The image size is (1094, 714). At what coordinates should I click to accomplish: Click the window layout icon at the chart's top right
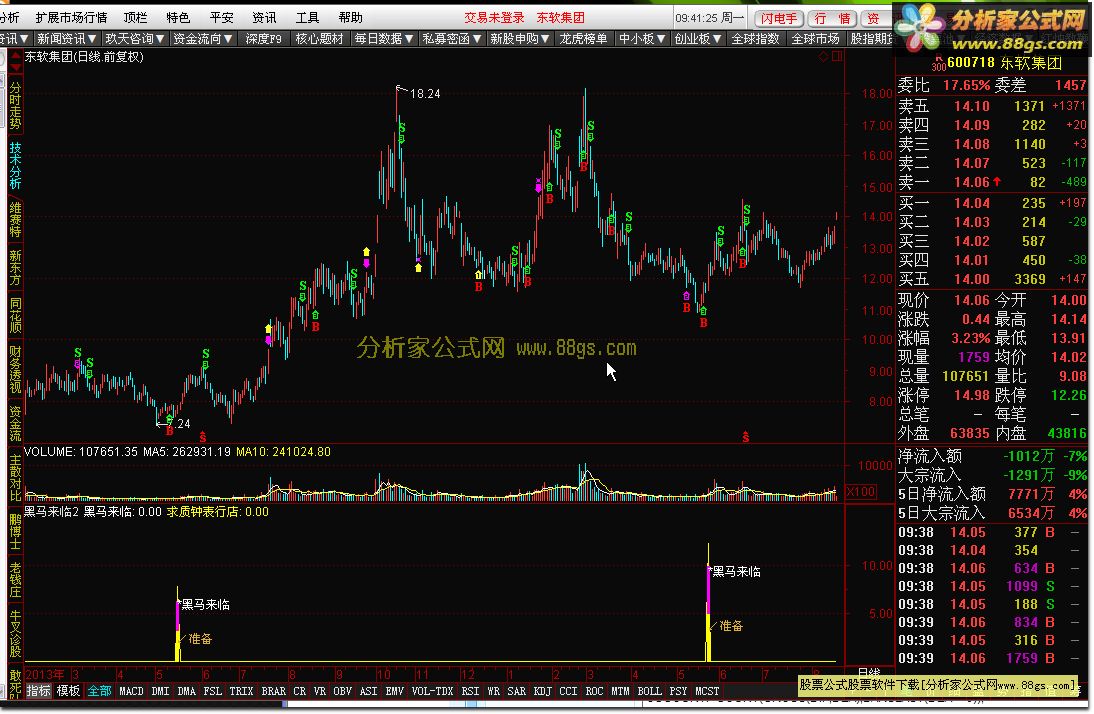[x=837, y=57]
